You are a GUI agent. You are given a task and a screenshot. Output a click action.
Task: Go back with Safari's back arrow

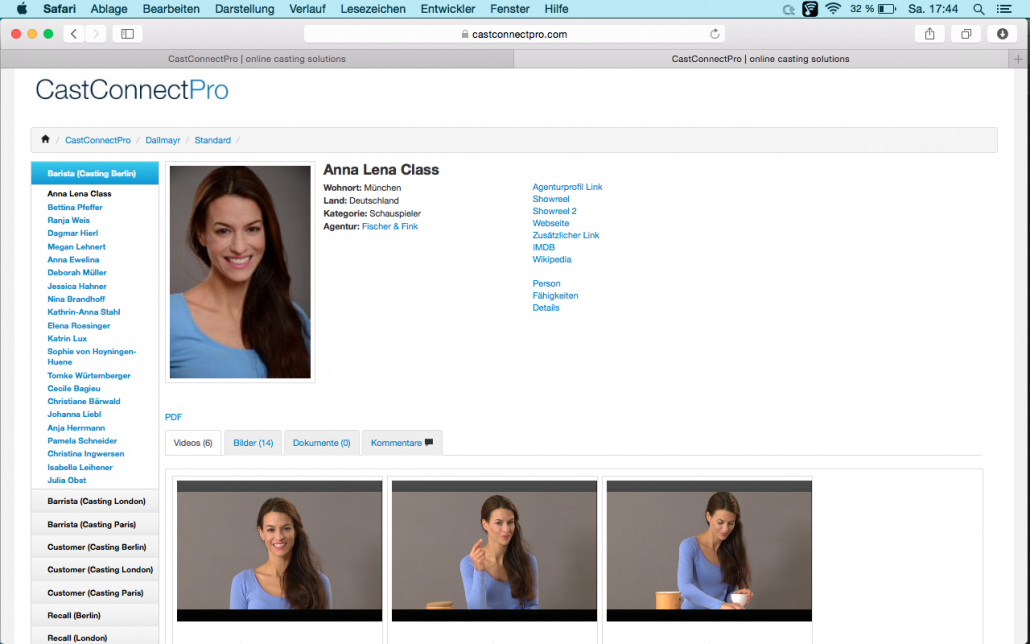[74, 34]
